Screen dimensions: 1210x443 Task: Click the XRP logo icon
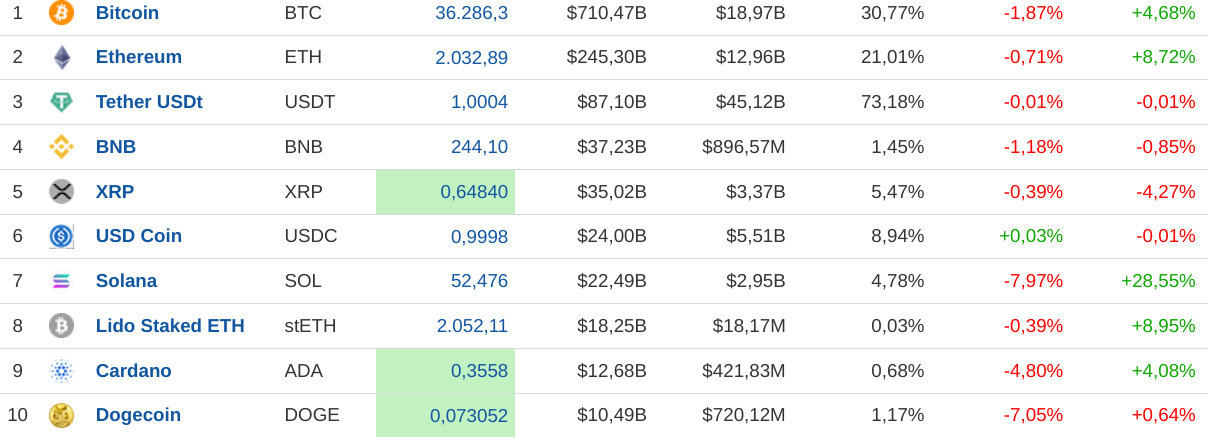pyautogui.click(x=61, y=192)
